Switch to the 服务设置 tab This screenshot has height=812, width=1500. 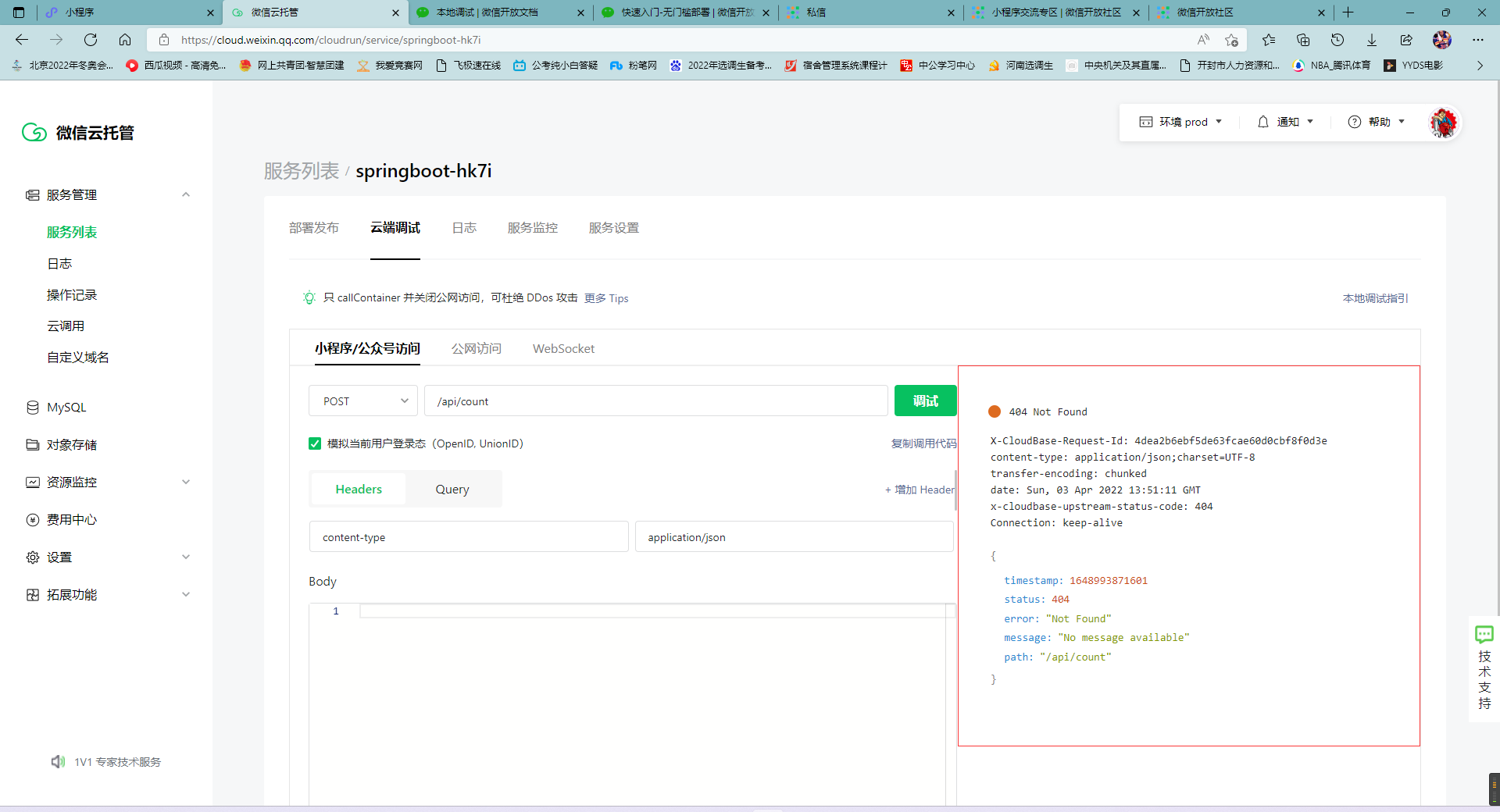(614, 228)
